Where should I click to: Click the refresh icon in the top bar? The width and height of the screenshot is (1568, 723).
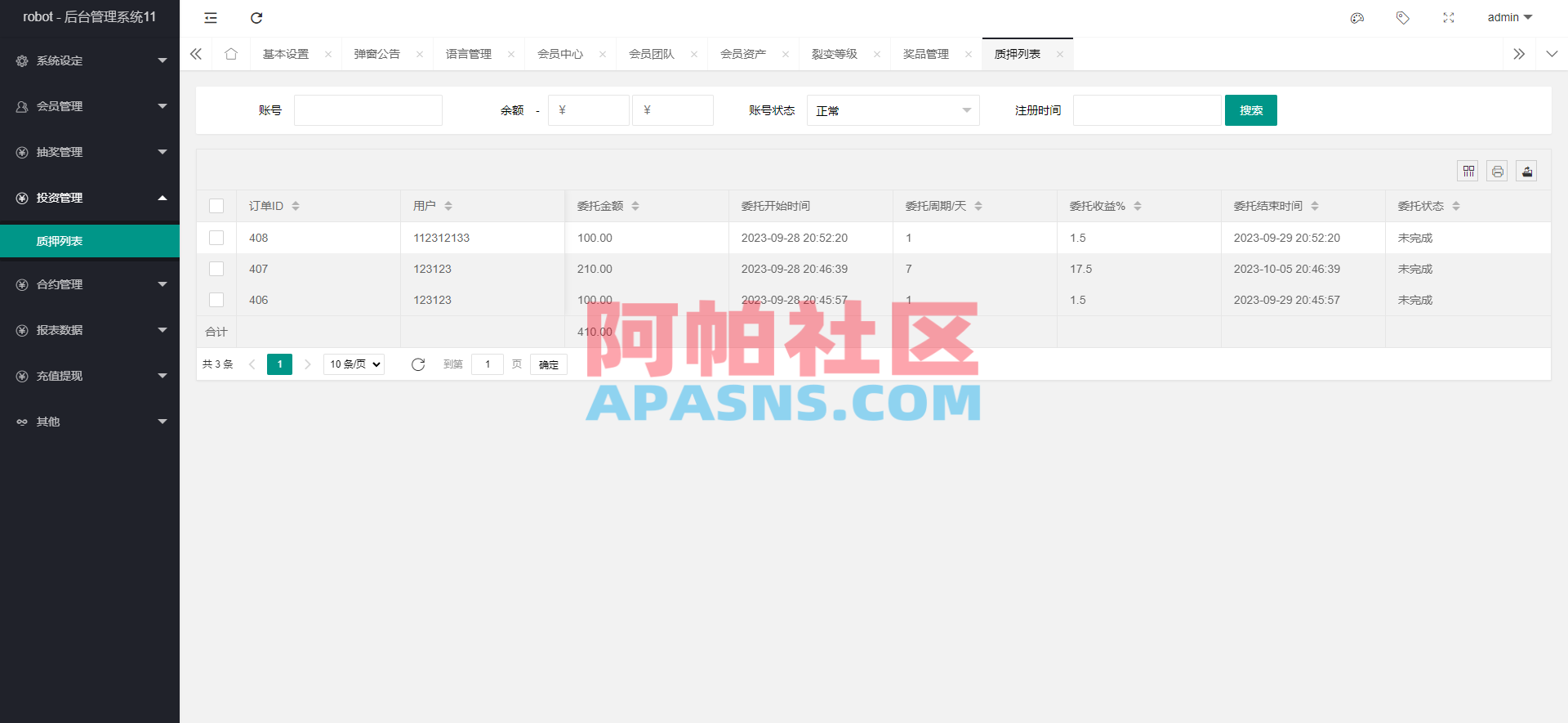tap(256, 18)
